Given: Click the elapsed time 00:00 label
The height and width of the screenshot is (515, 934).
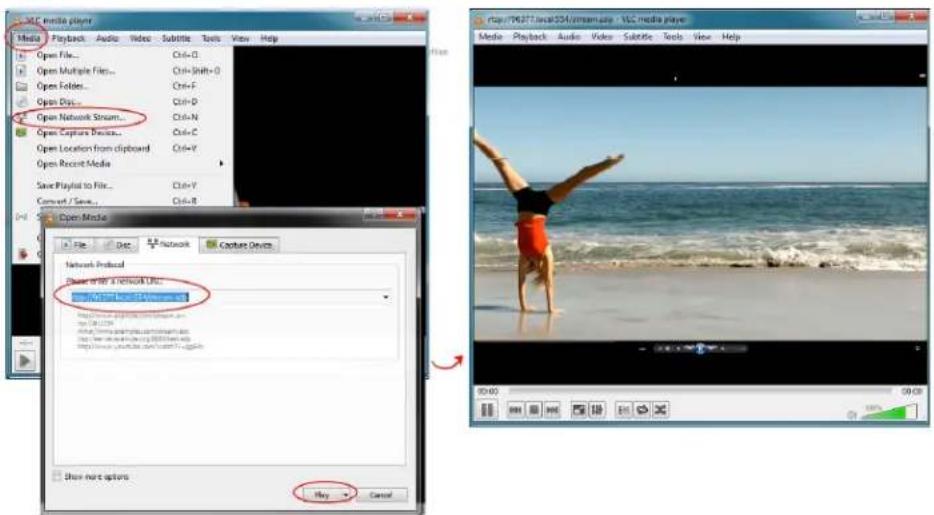Looking at the screenshot, I should (488, 391).
